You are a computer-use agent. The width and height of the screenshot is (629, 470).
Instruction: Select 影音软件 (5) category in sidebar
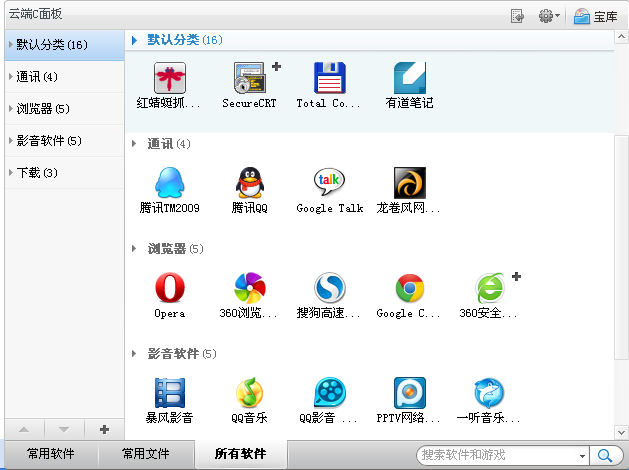point(65,141)
